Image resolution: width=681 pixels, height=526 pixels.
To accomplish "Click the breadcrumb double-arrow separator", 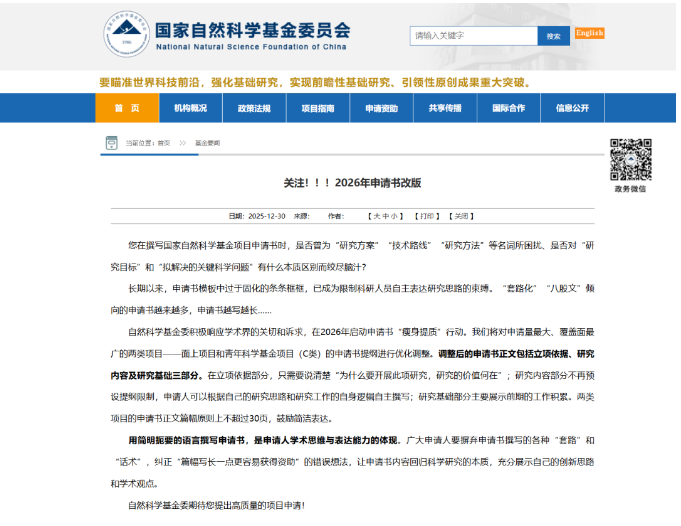I will [182, 143].
